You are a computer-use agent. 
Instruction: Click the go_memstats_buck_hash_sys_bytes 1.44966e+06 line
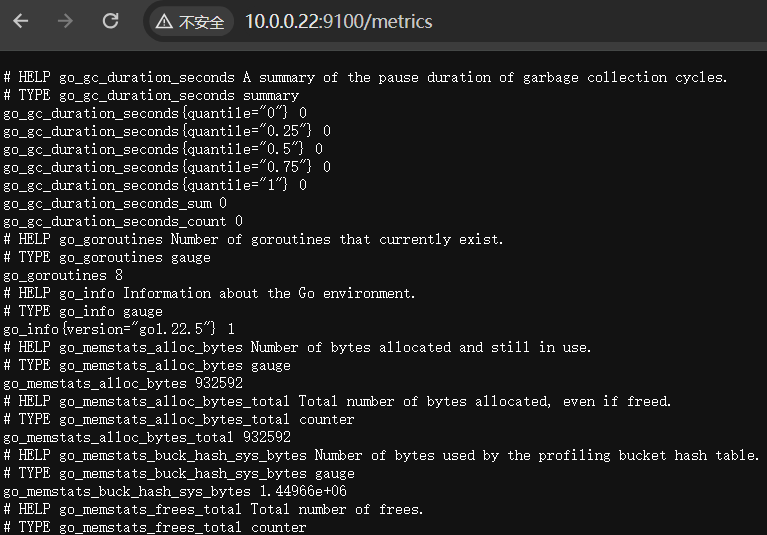click(x=174, y=491)
